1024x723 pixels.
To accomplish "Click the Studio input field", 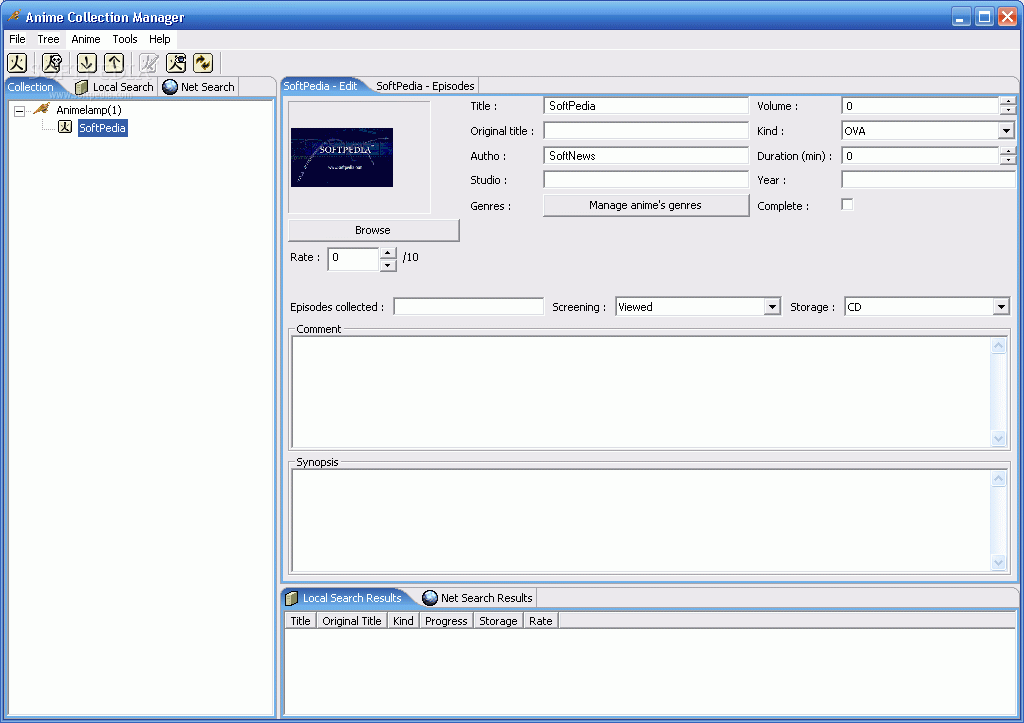I will (x=646, y=180).
